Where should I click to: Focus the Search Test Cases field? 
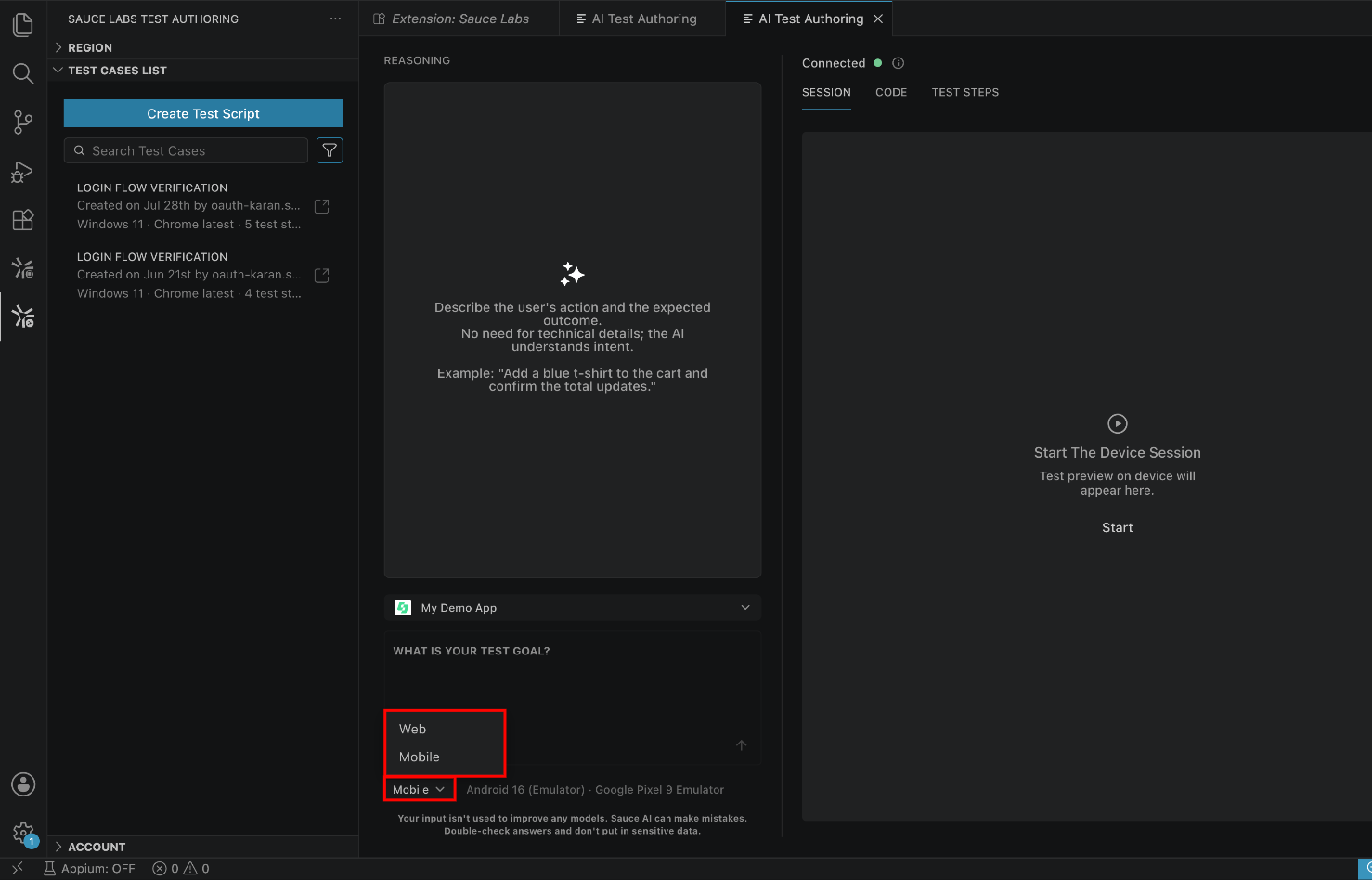click(x=186, y=150)
